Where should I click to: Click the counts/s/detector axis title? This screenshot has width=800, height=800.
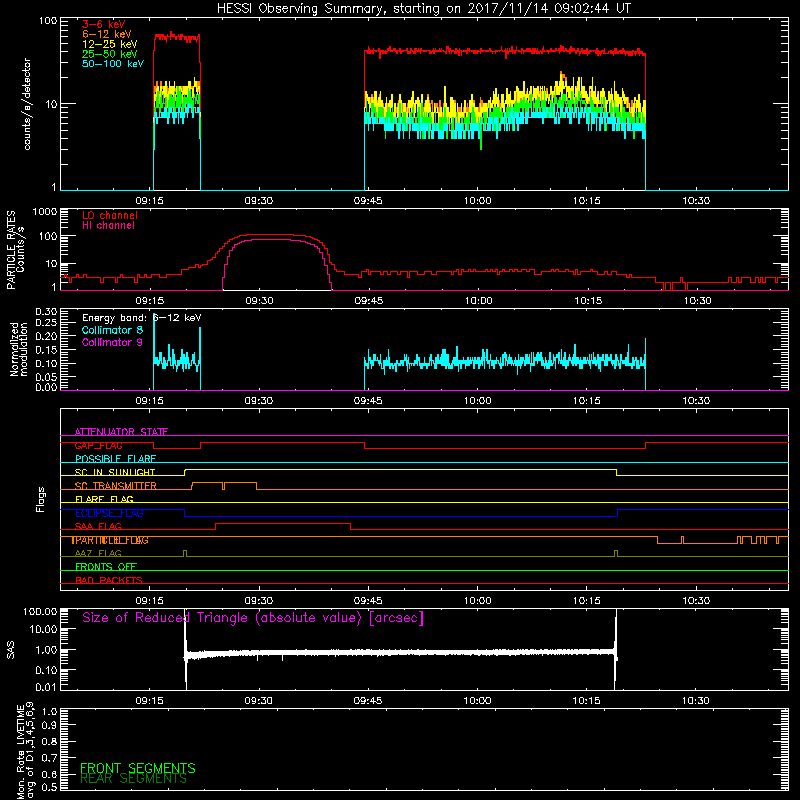tap(27, 104)
